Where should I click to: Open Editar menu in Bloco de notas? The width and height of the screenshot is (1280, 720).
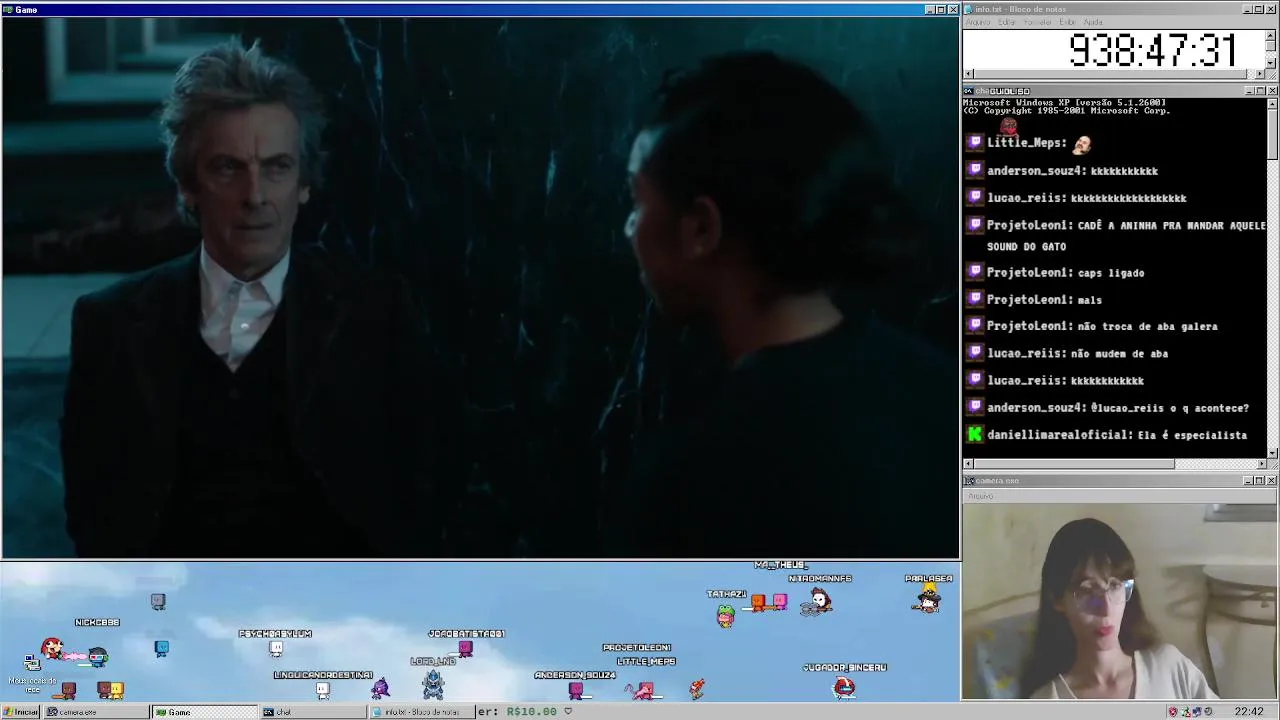pos(1006,22)
